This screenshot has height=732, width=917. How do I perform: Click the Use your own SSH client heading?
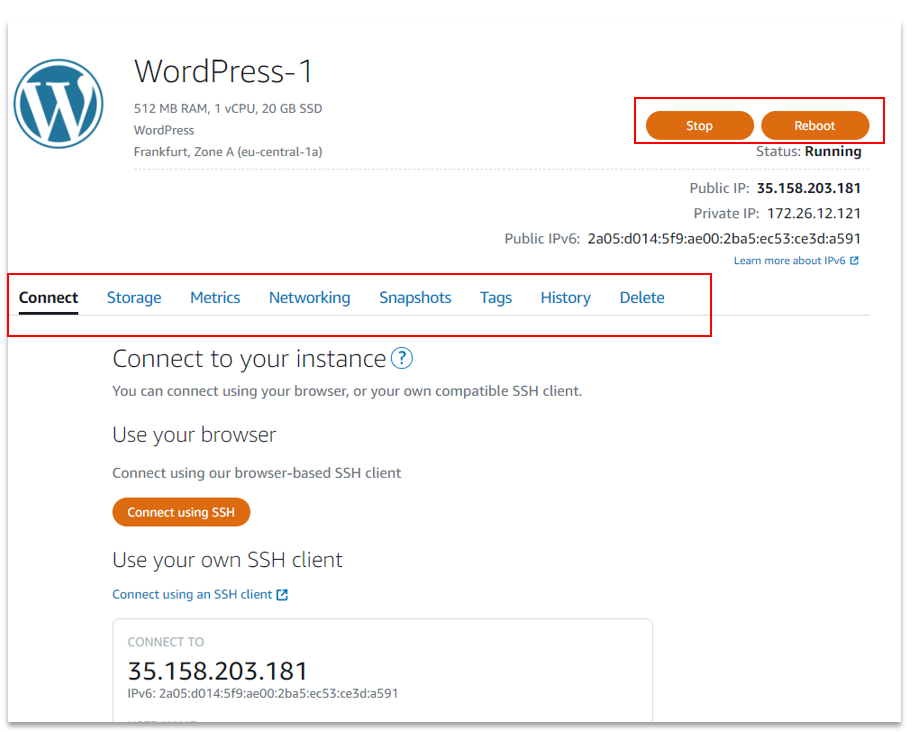click(227, 560)
